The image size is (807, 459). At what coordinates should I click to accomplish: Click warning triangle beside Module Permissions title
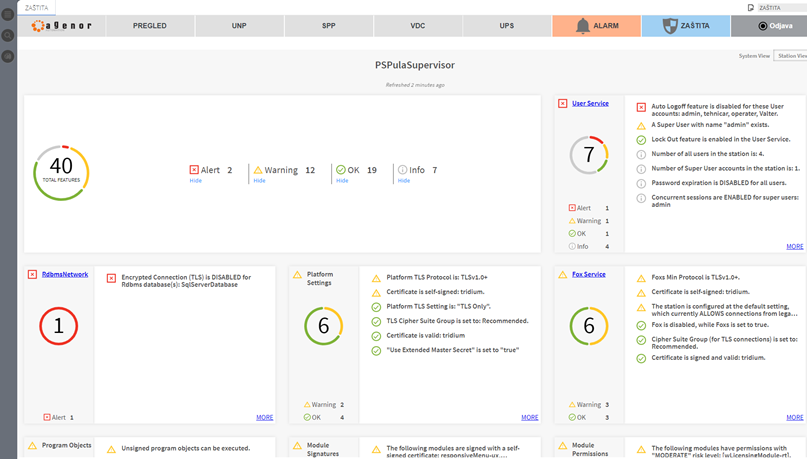point(563,446)
